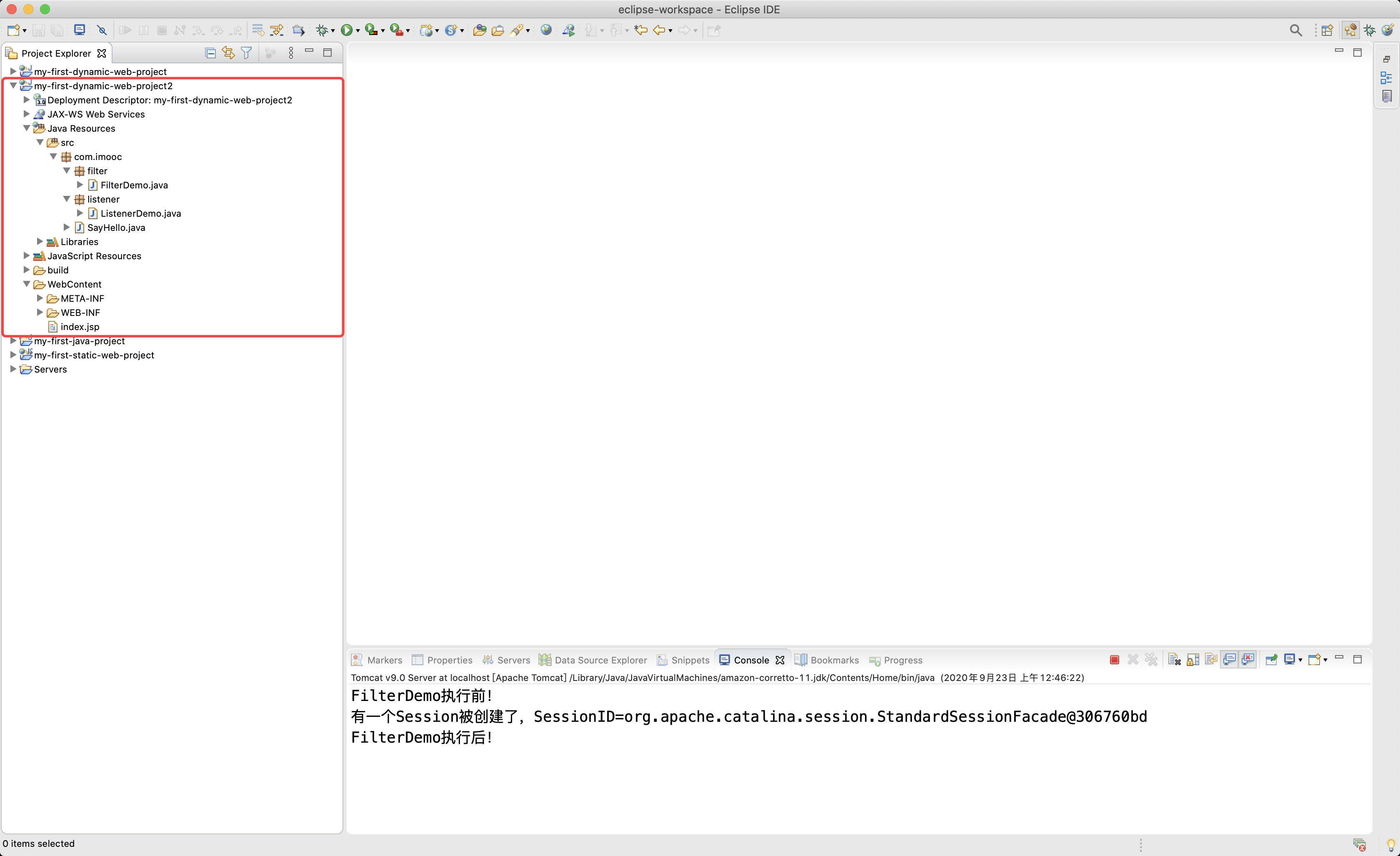This screenshot has height=856, width=1400.
Task: Open the Project Explorer view menu with three dots
Action: click(291, 53)
